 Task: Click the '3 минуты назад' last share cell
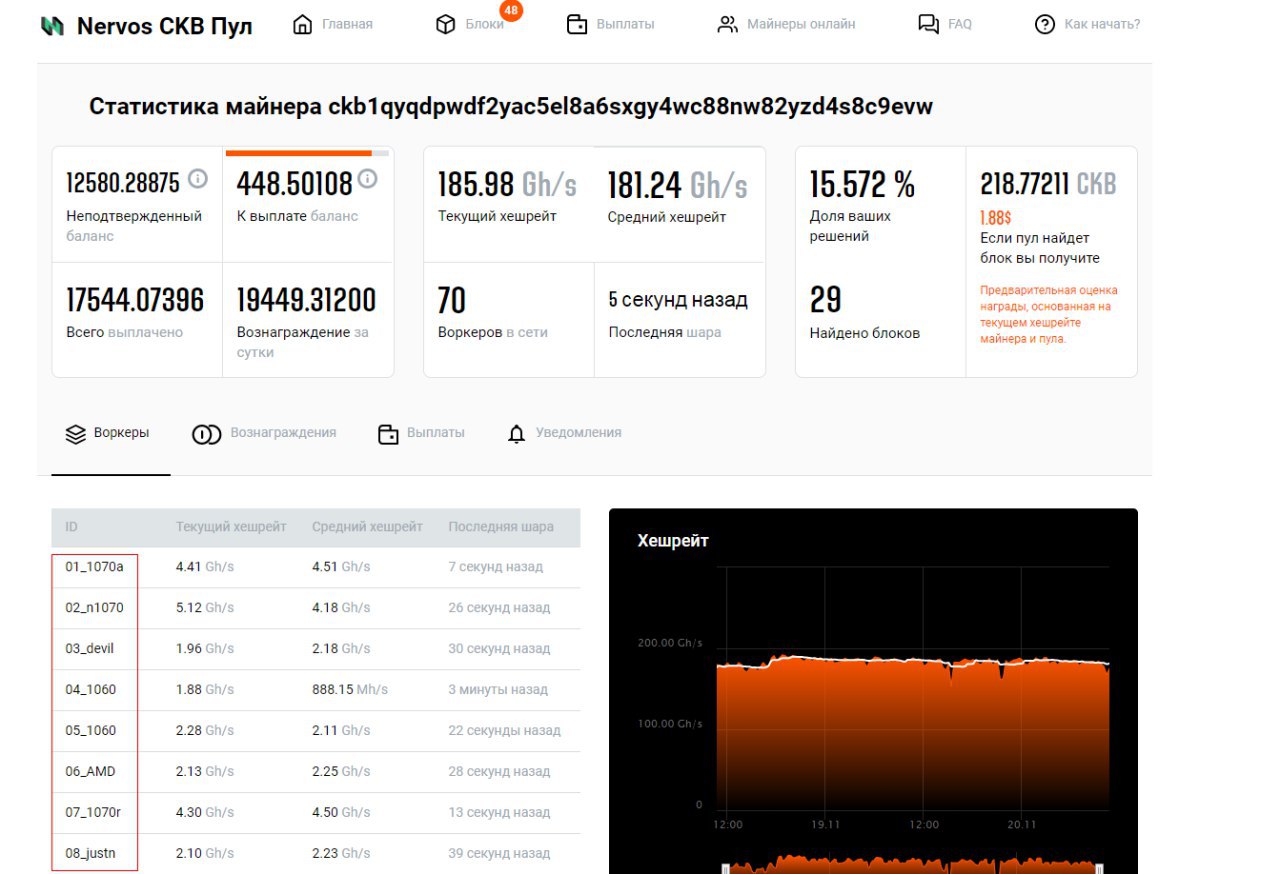tap(498, 690)
